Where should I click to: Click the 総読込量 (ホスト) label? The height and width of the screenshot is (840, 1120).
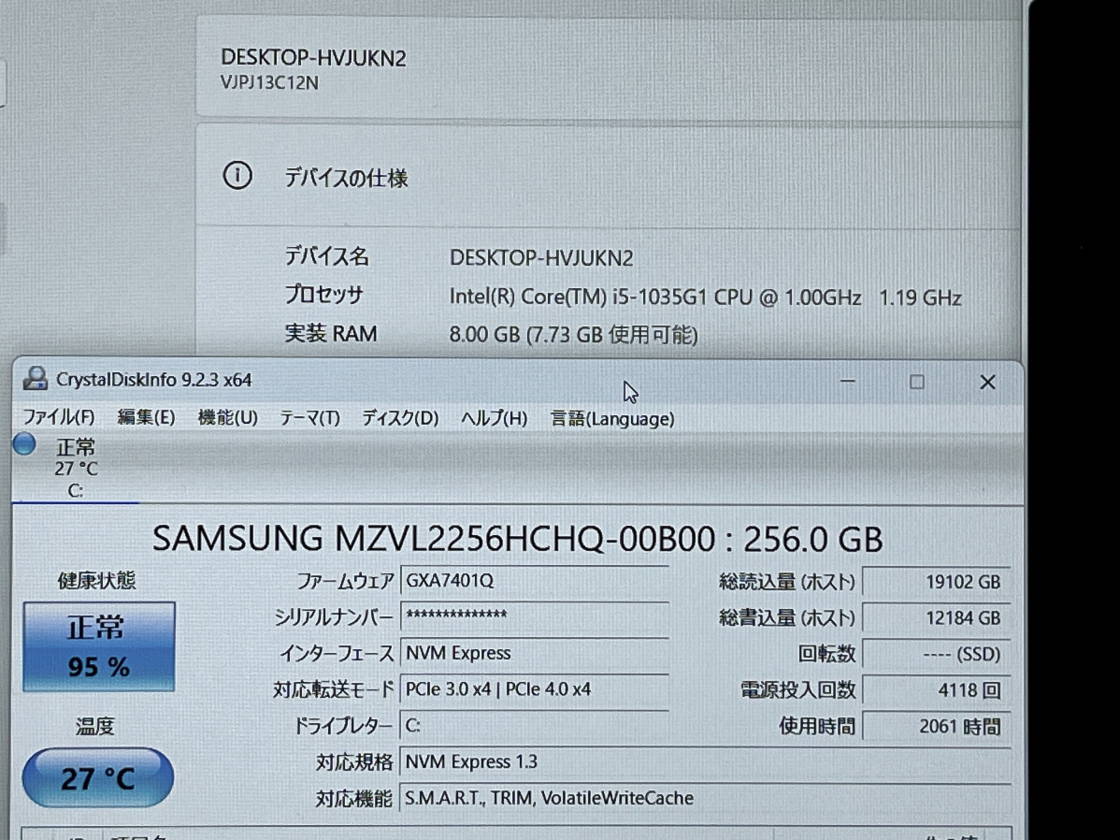[786, 582]
